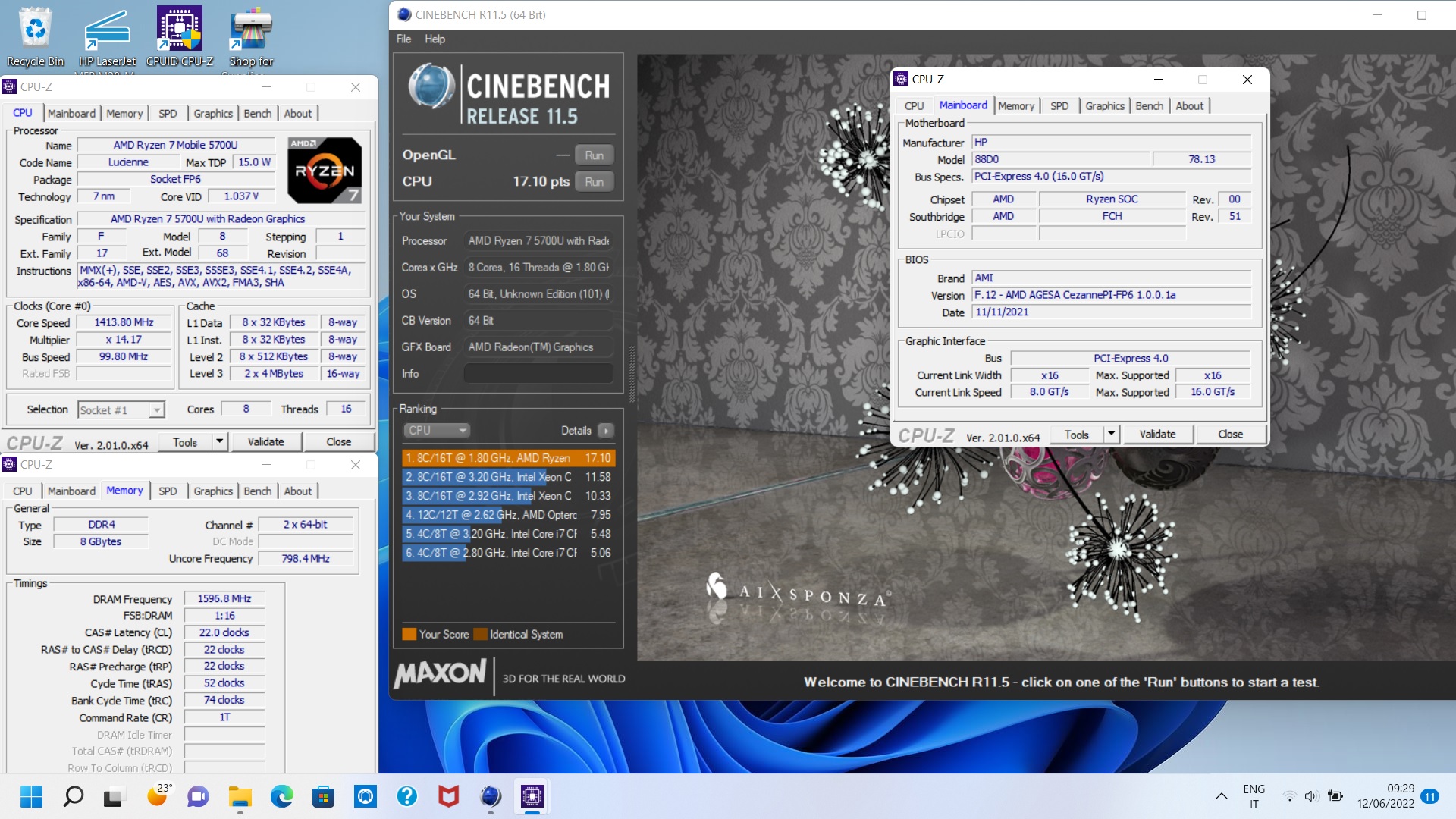The height and width of the screenshot is (819, 1456).
Task: Launch CPUID CPU-Z desktop shortcut
Action: tap(180, 36)
